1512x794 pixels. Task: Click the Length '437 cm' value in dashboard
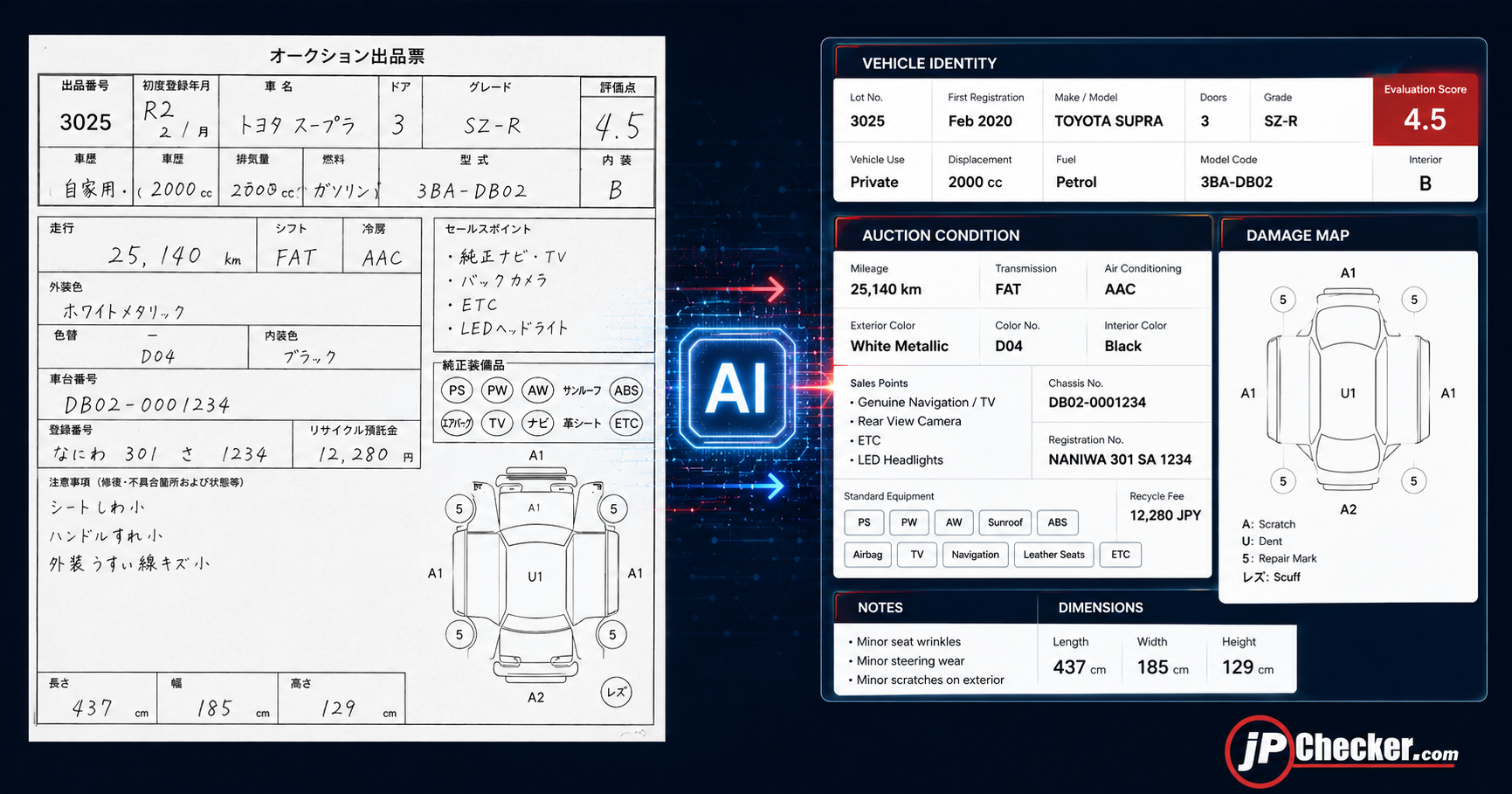click(1079, 667)
